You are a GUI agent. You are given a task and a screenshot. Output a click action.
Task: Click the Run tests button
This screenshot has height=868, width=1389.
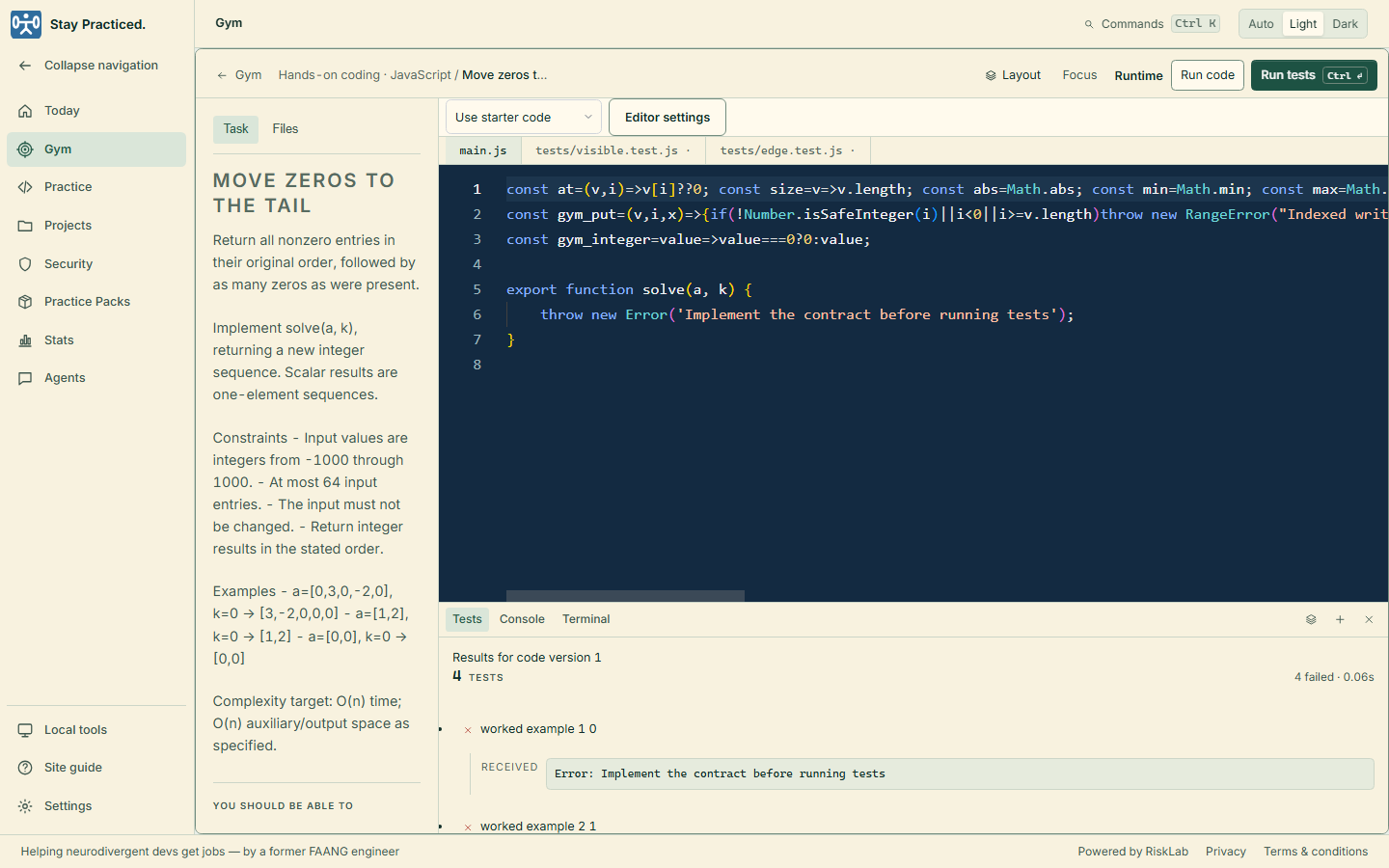coord(1314,75)
